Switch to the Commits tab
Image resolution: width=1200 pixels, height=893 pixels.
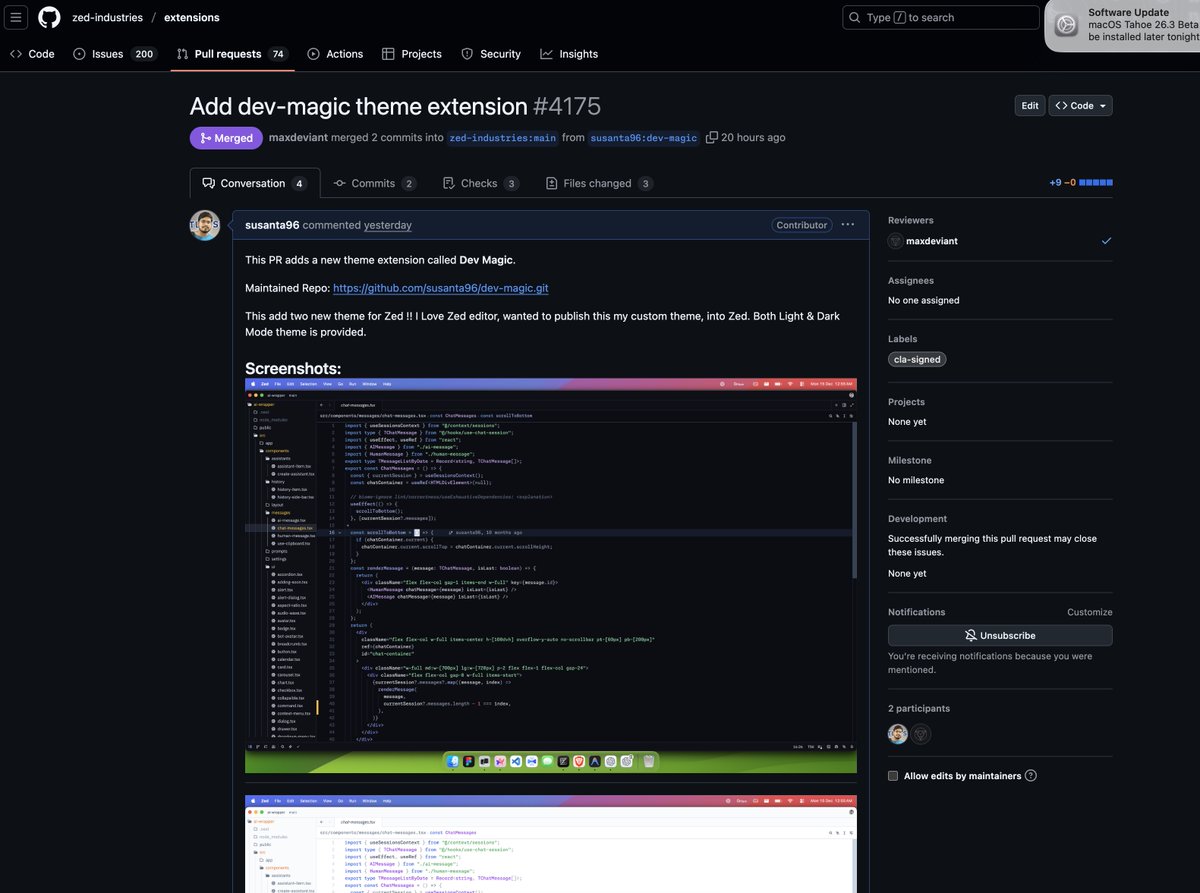(x=374, y=184)
